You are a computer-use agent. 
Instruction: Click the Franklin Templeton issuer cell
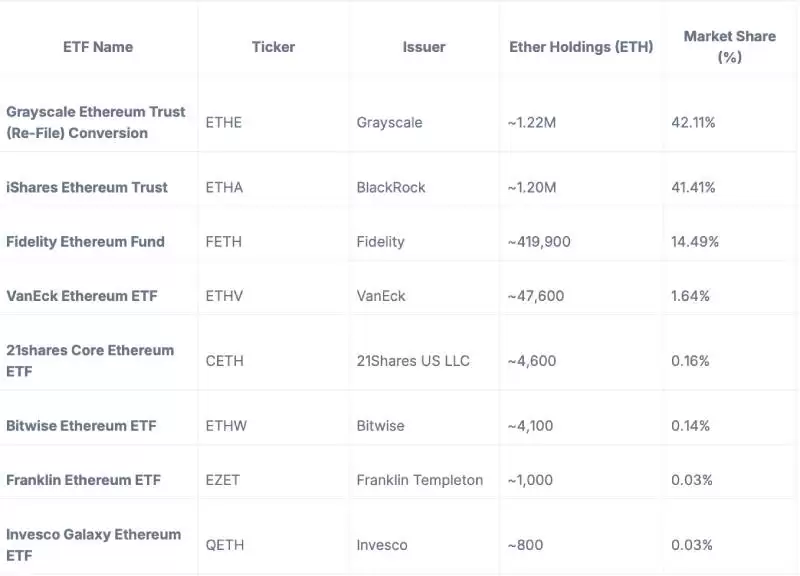click(419, 480)
